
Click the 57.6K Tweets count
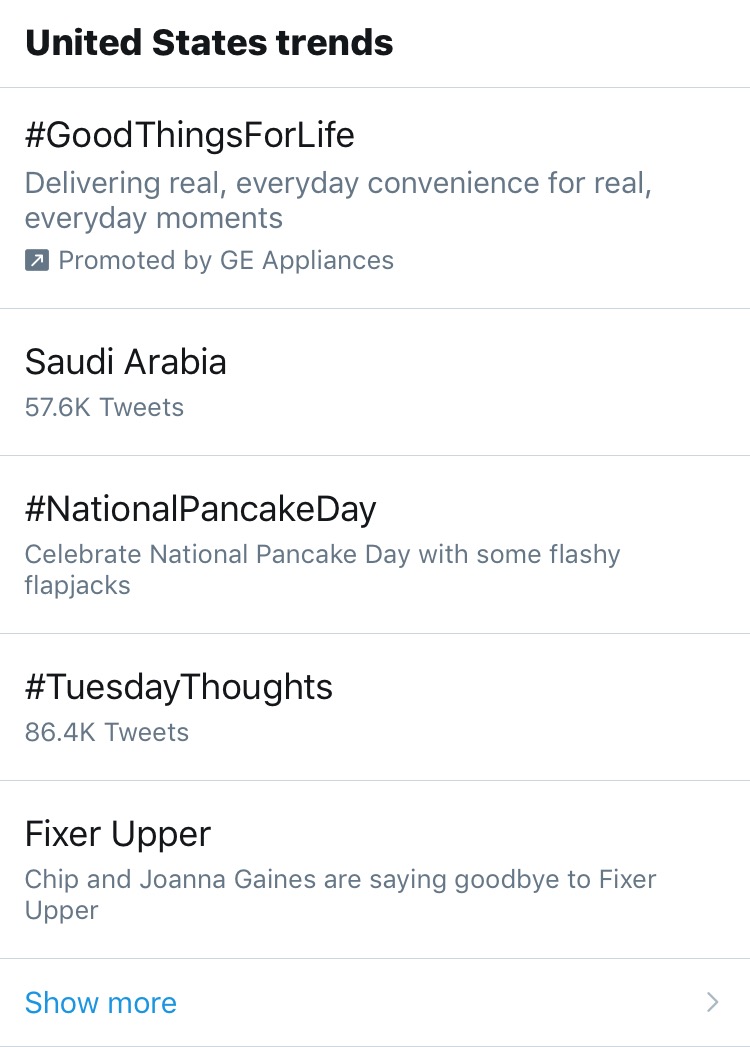tap(104, 407)
